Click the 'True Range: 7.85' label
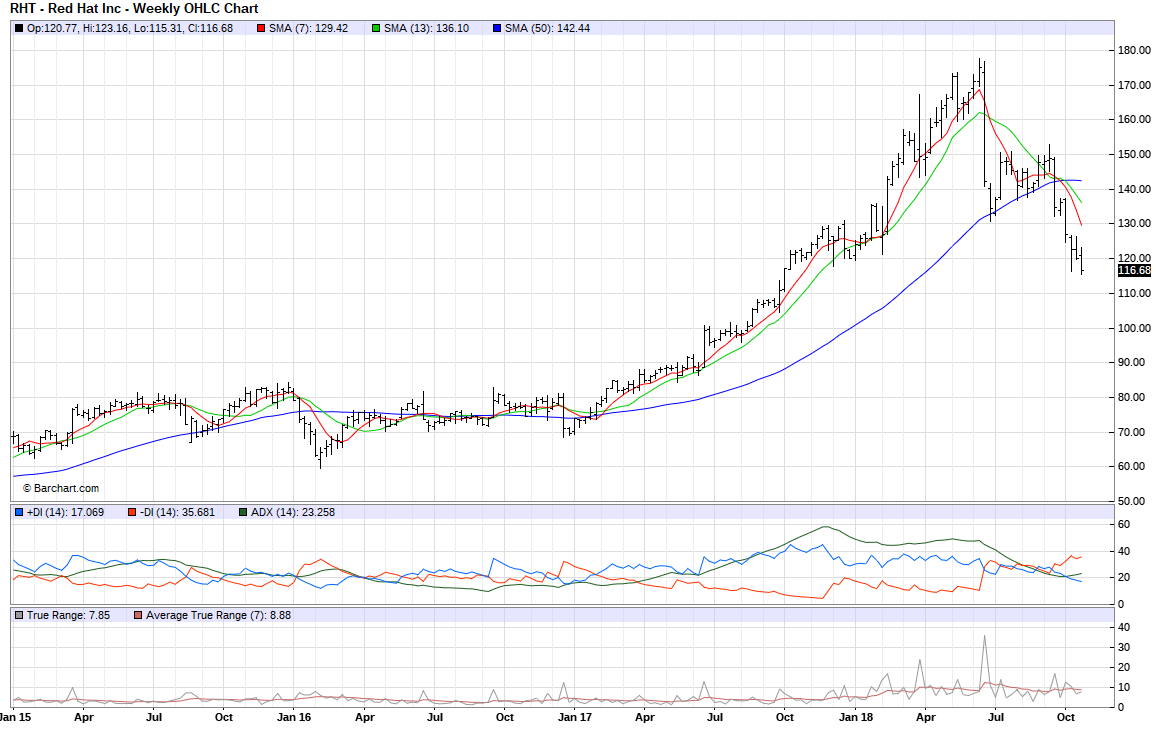Screen dimensions: 1156x748 pos(68,615)
